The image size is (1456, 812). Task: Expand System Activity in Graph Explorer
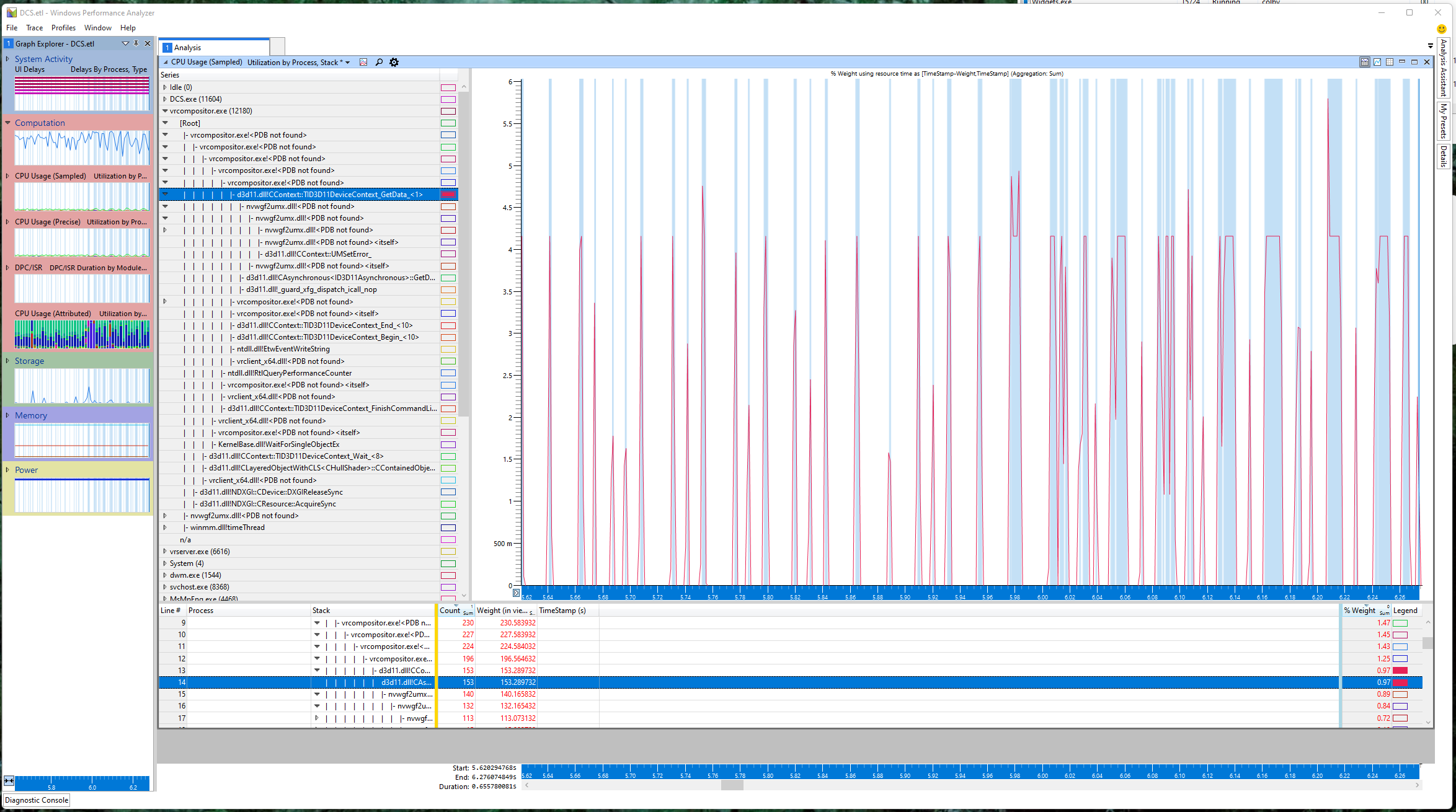[7, 59]
